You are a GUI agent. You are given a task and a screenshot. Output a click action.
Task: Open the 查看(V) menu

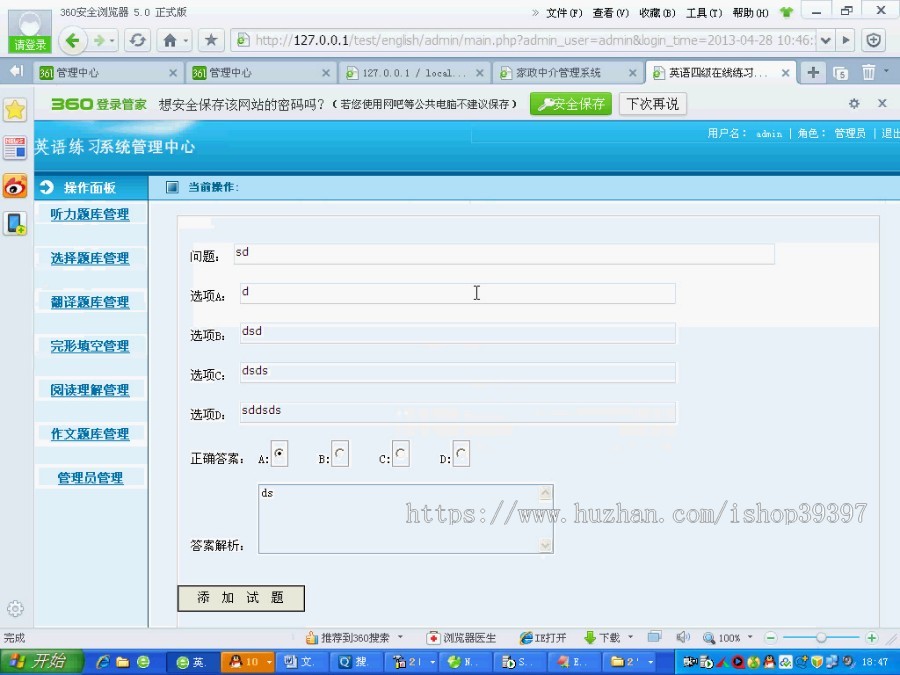pyautogui.click(x=611, y=13)
